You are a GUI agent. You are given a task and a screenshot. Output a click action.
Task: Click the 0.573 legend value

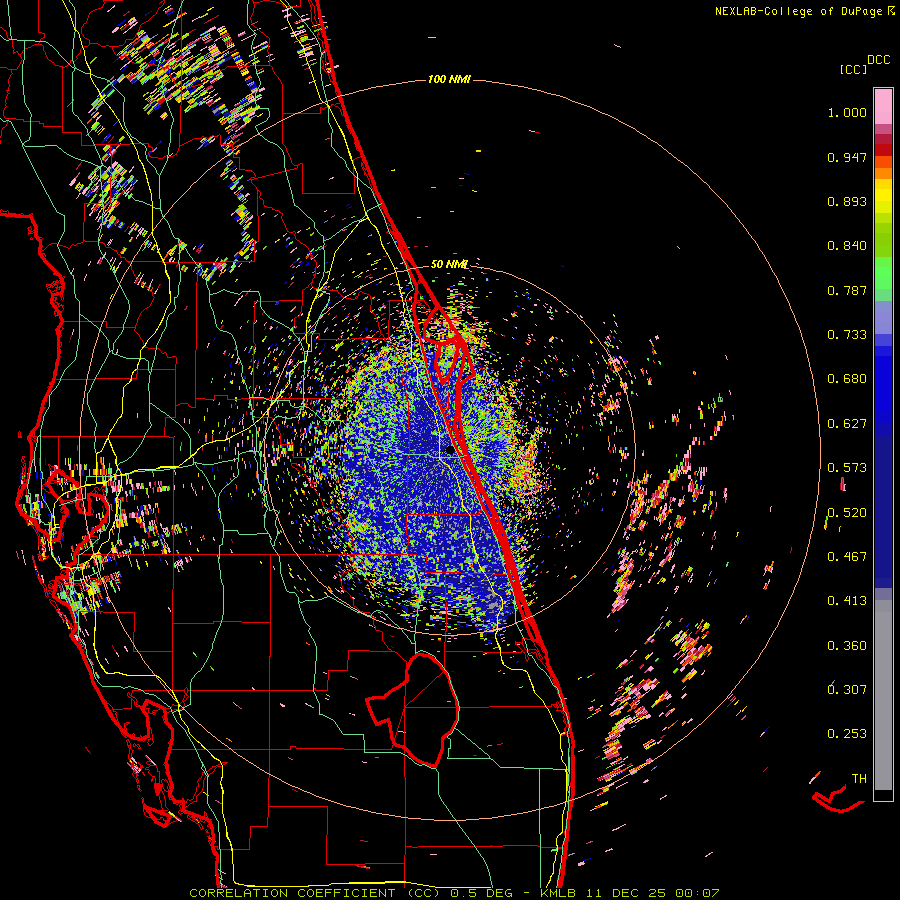tap(847, 468)
